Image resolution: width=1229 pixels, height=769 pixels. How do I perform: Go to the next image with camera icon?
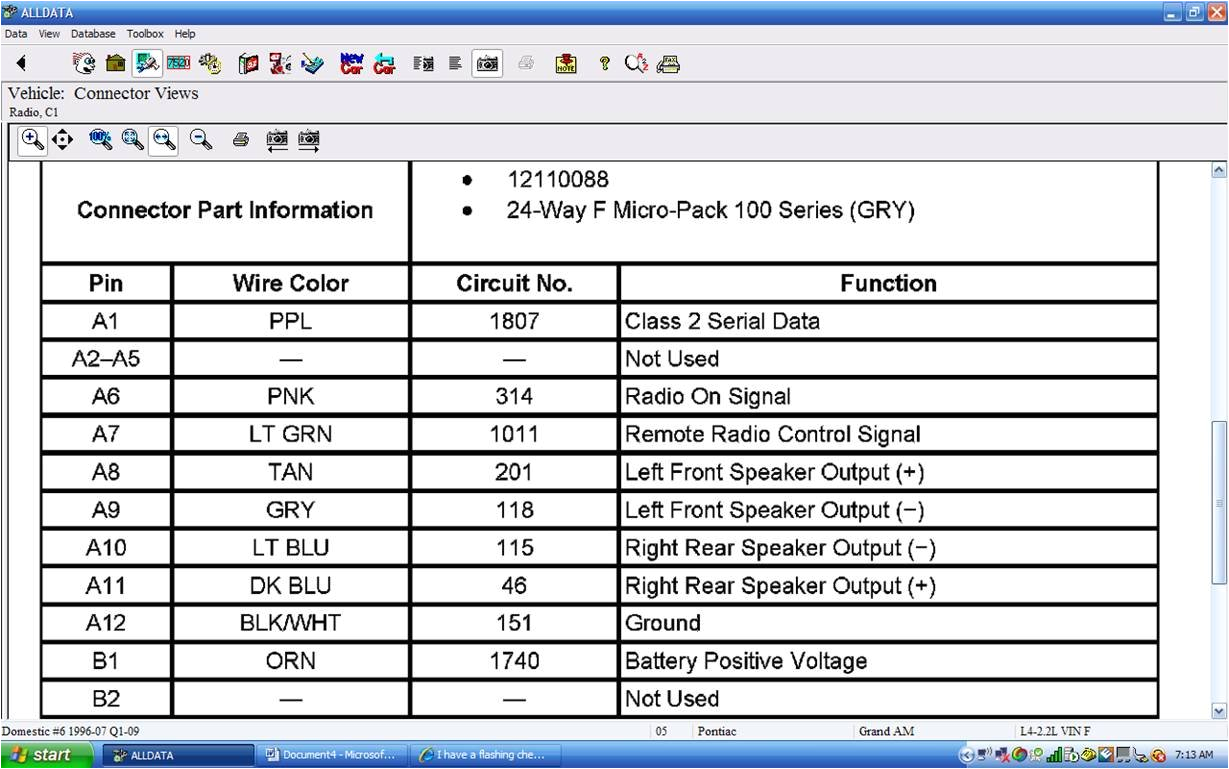pos(308,139)
